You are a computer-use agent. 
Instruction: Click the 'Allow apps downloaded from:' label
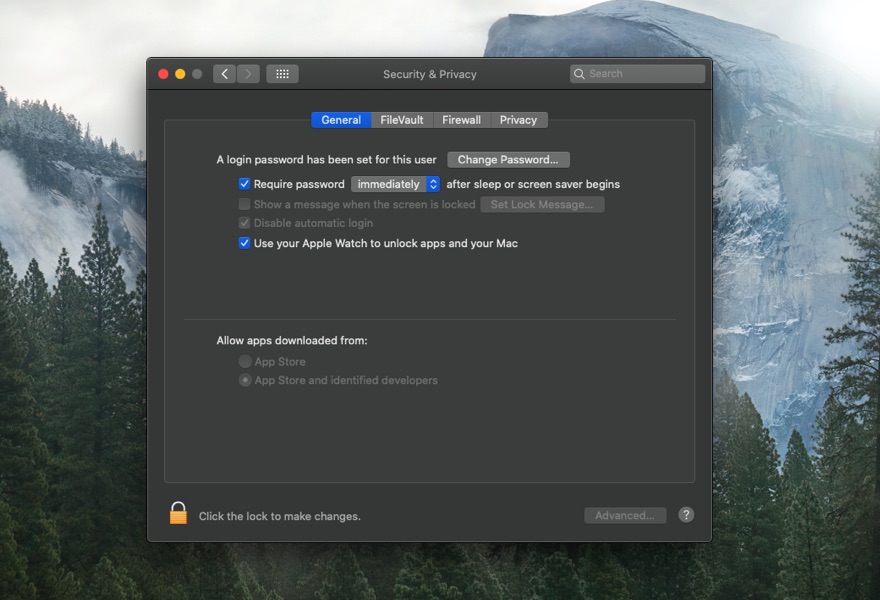point(292,341)
